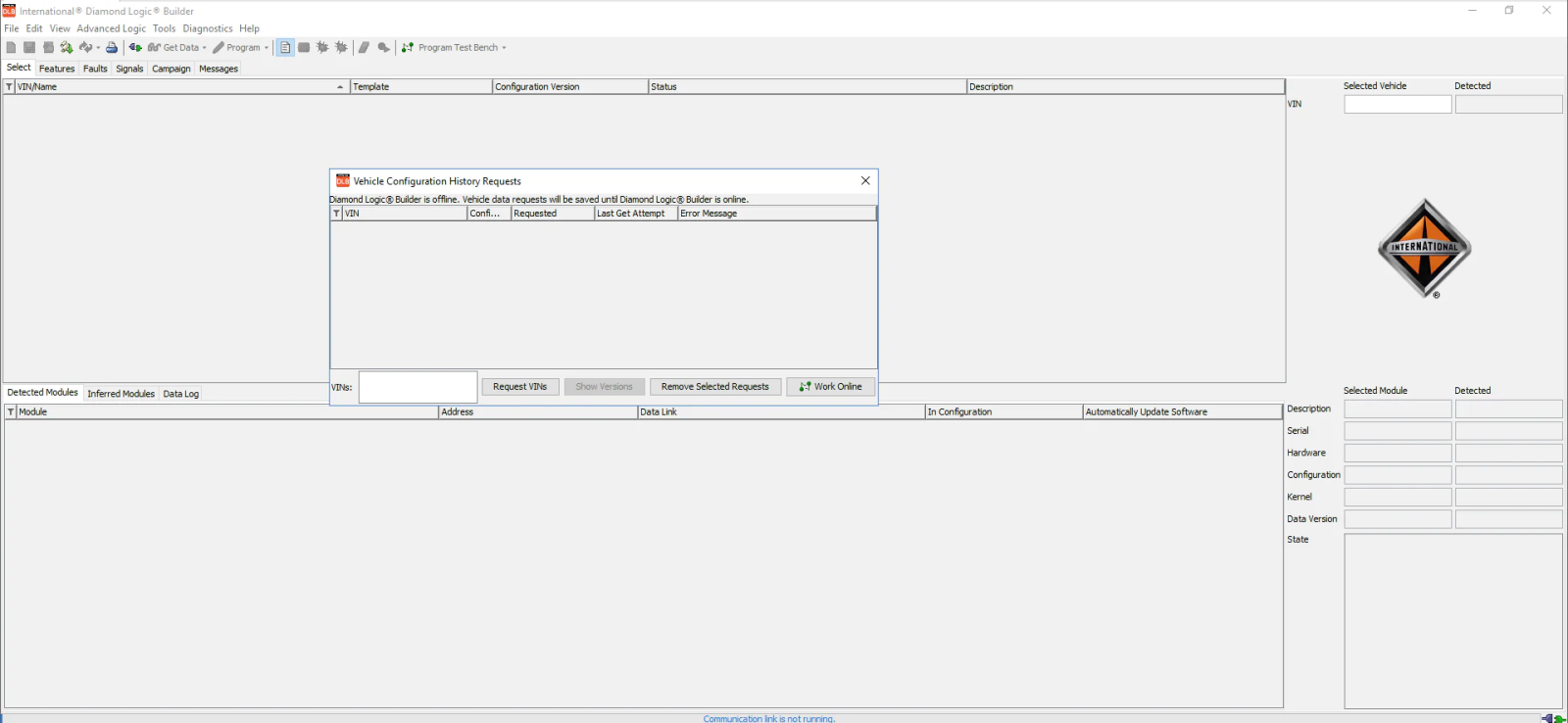Viewport: 1568px width, 723px height.
Task: Click the Configuration Version column header
Action: [570, 87]
